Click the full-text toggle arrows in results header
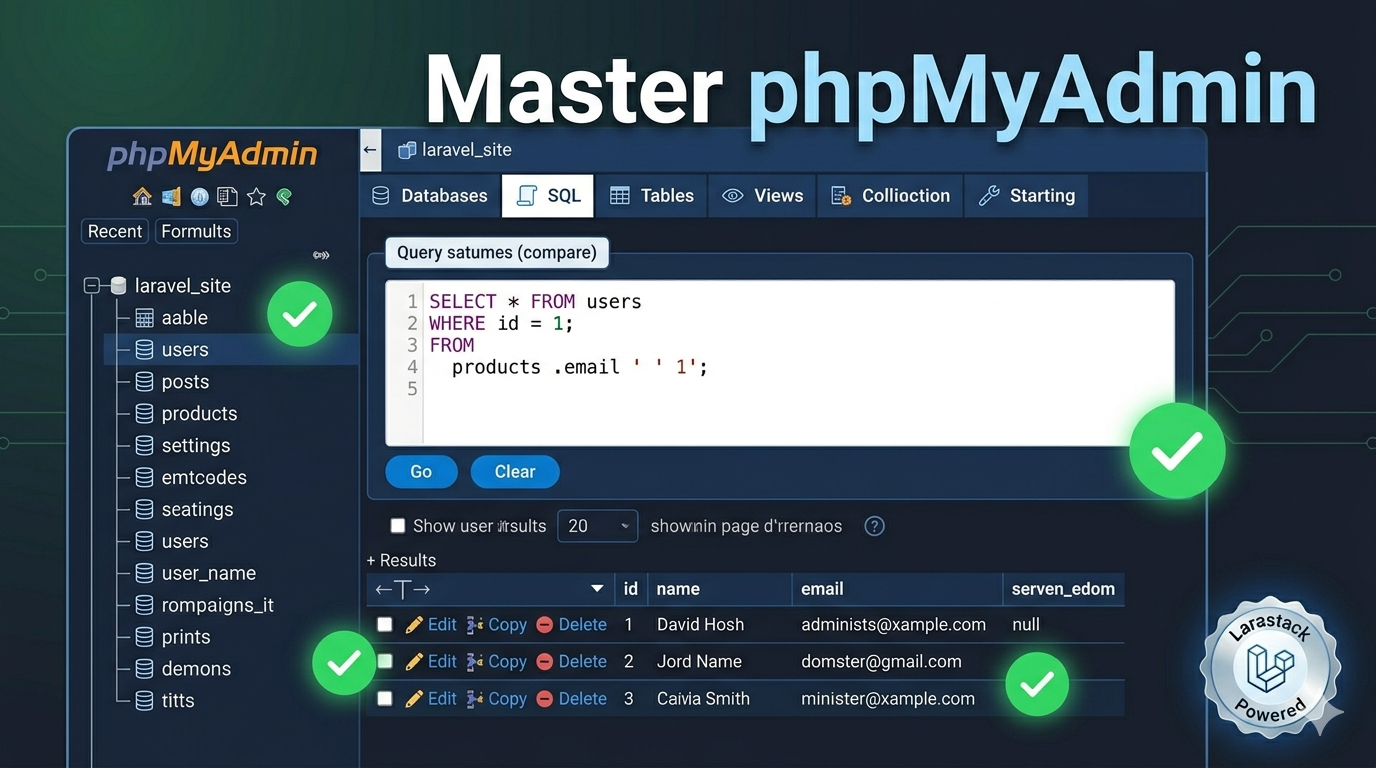The width and height of the screenshot is (1376, 768). (x=403, y=589)
